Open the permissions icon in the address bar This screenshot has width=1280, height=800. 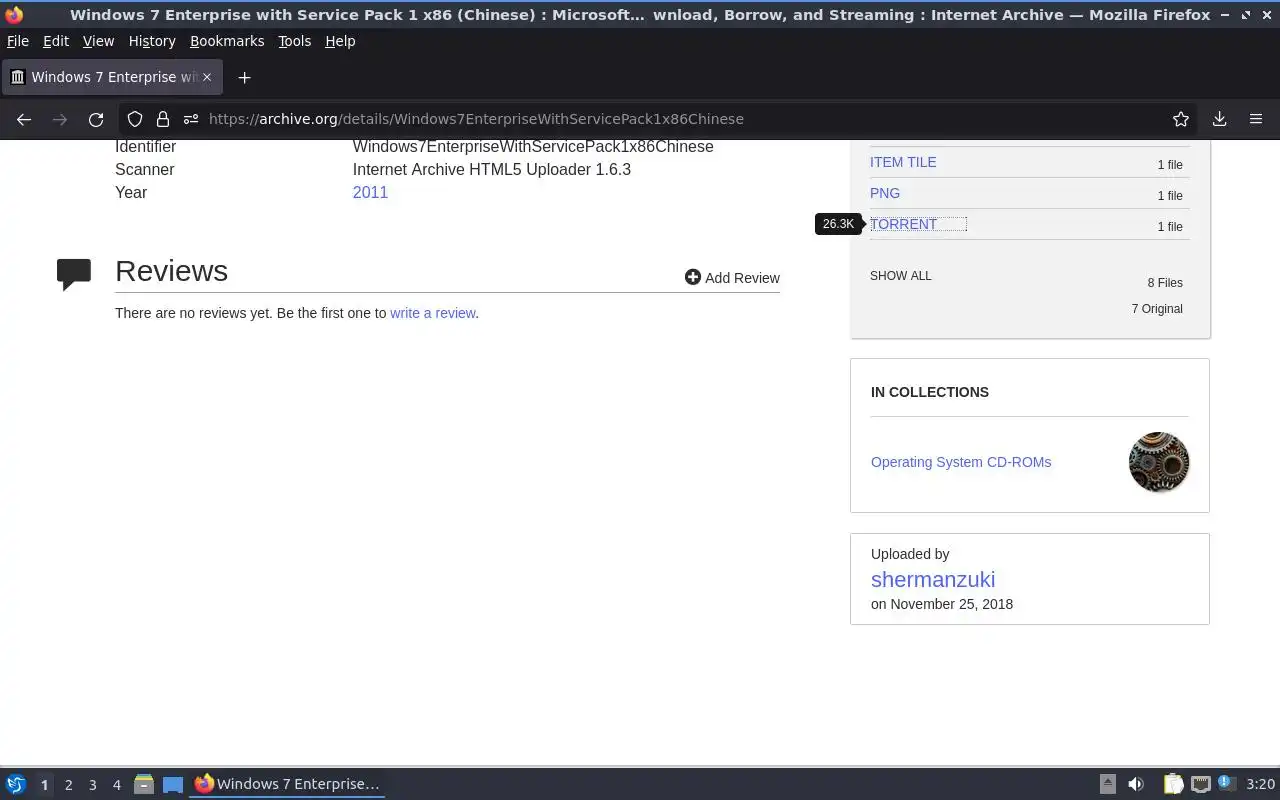click(190, 119)
